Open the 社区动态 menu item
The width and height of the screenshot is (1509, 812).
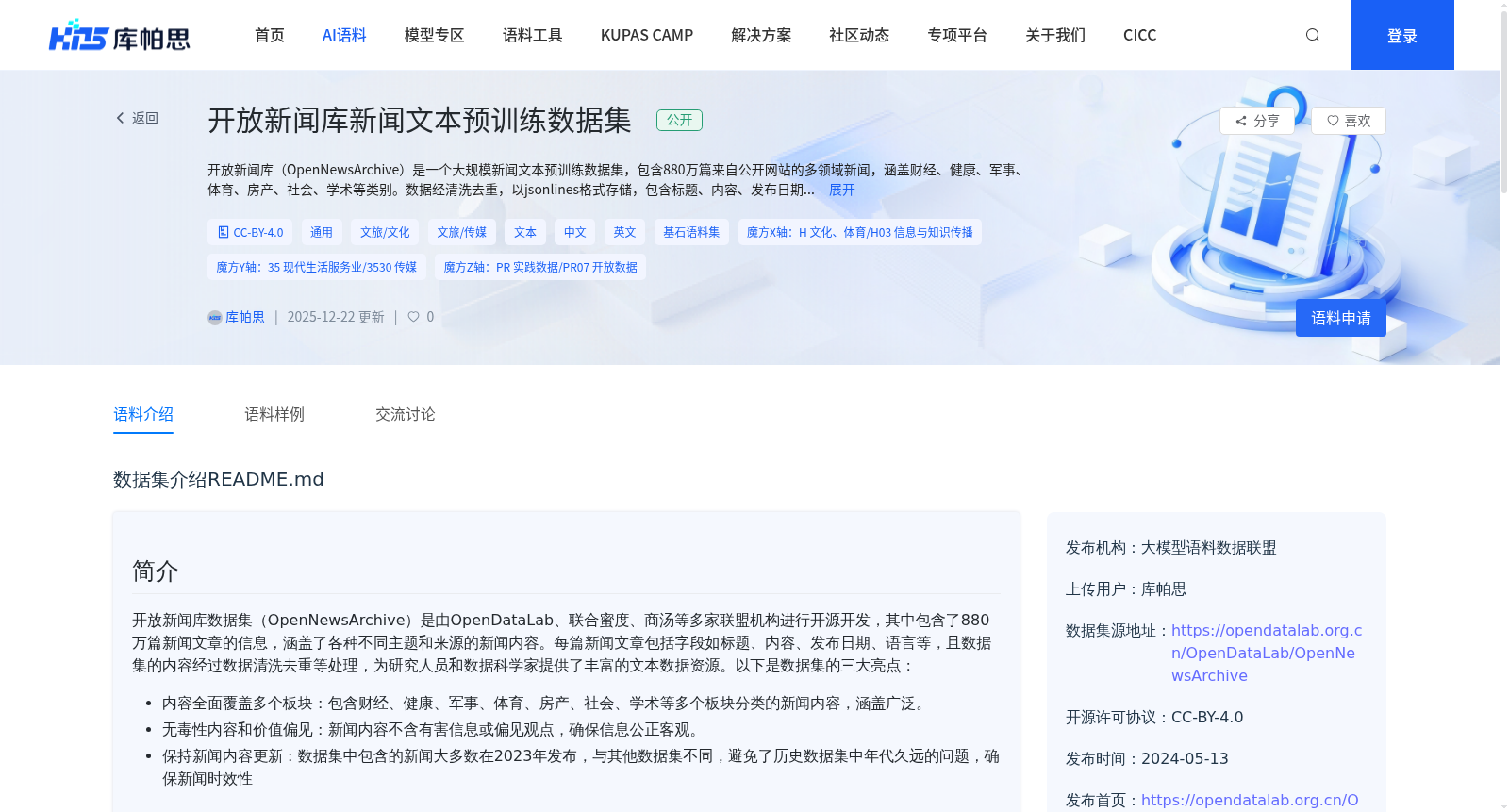point(859,35)
